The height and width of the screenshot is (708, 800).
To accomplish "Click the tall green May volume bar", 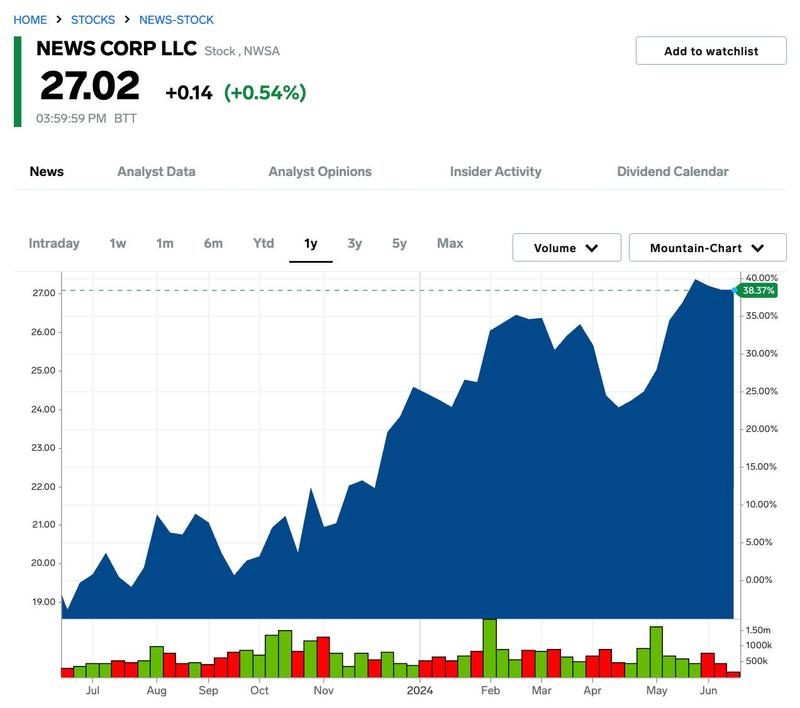I will point(656,652).
